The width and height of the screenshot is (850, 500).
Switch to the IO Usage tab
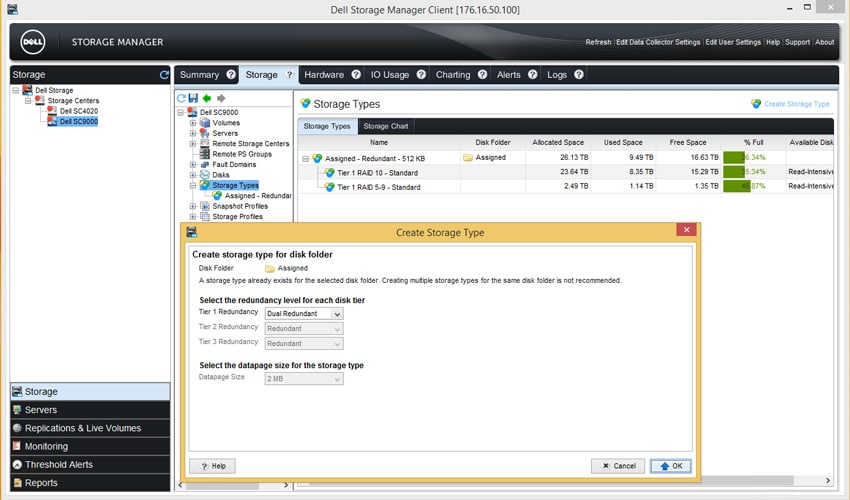[390, 75]
